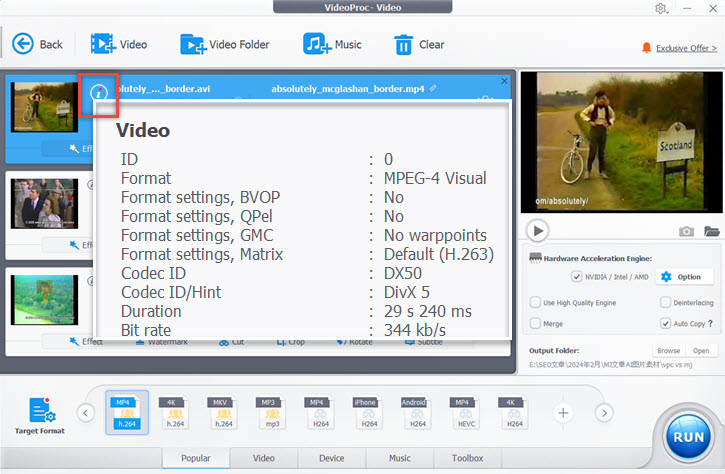Image resolution: width=725 pixels, height=474 pixels.
Task: Click the info icon of the first video
Action: tap(99, 92)
